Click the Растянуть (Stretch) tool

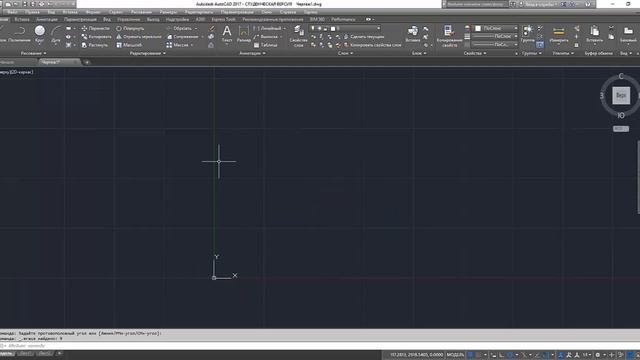pos(95,45)
